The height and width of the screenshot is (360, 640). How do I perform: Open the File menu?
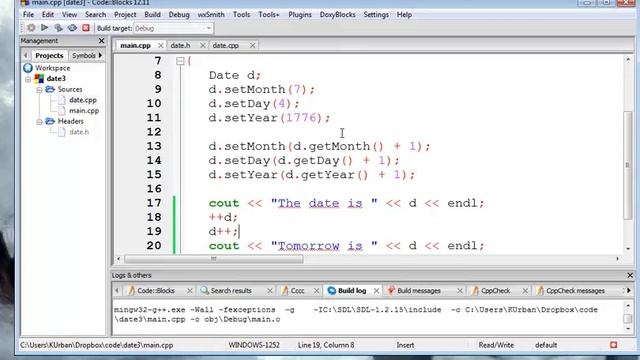click(28, 15)
